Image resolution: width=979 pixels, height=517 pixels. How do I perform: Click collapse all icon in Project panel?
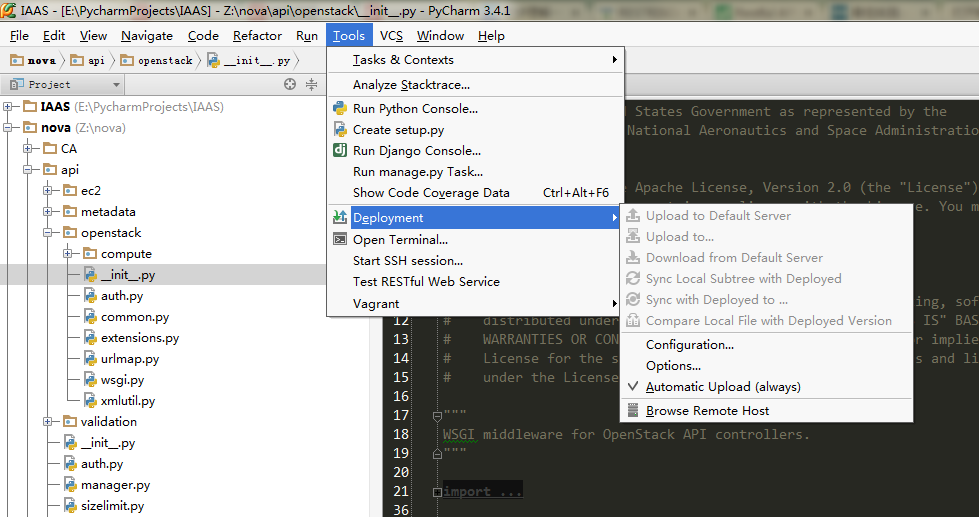click(x=312, y=84)
